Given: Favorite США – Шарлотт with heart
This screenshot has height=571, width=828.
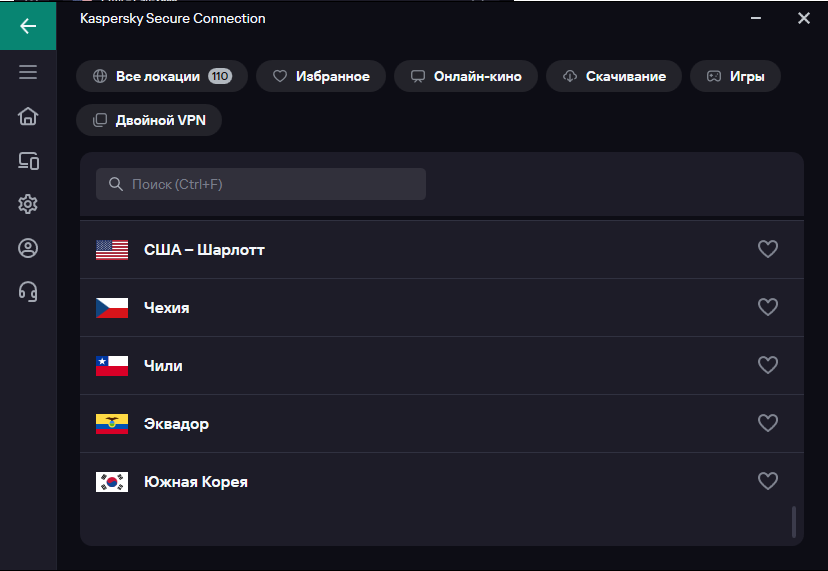Looking at the screenshot, I should click(768, 249).
